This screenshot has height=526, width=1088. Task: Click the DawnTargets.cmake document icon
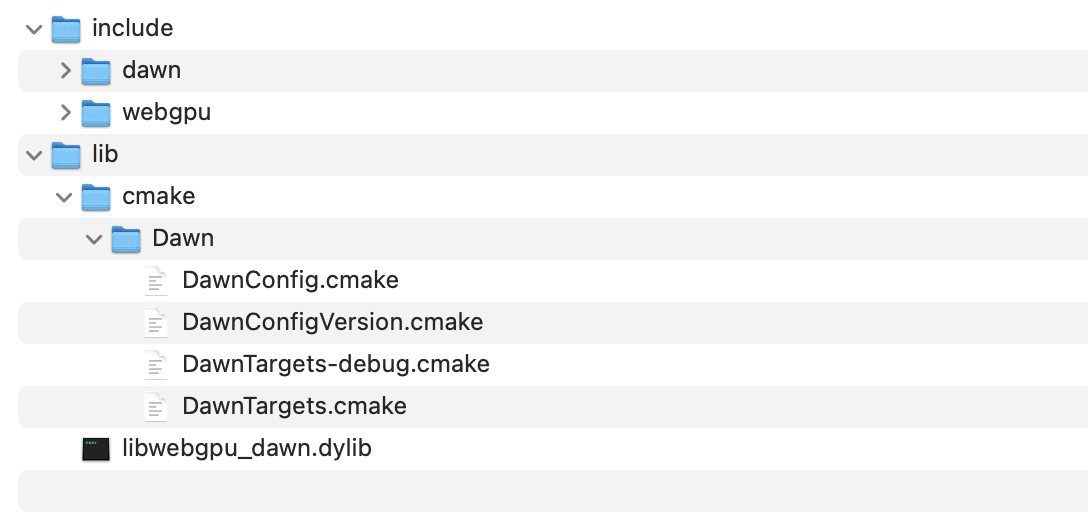(x=155, y=407)
